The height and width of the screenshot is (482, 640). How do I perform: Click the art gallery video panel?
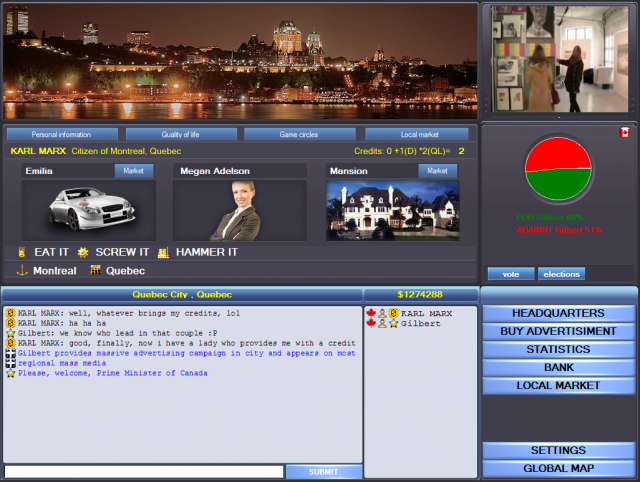click(x=559, y=59)
